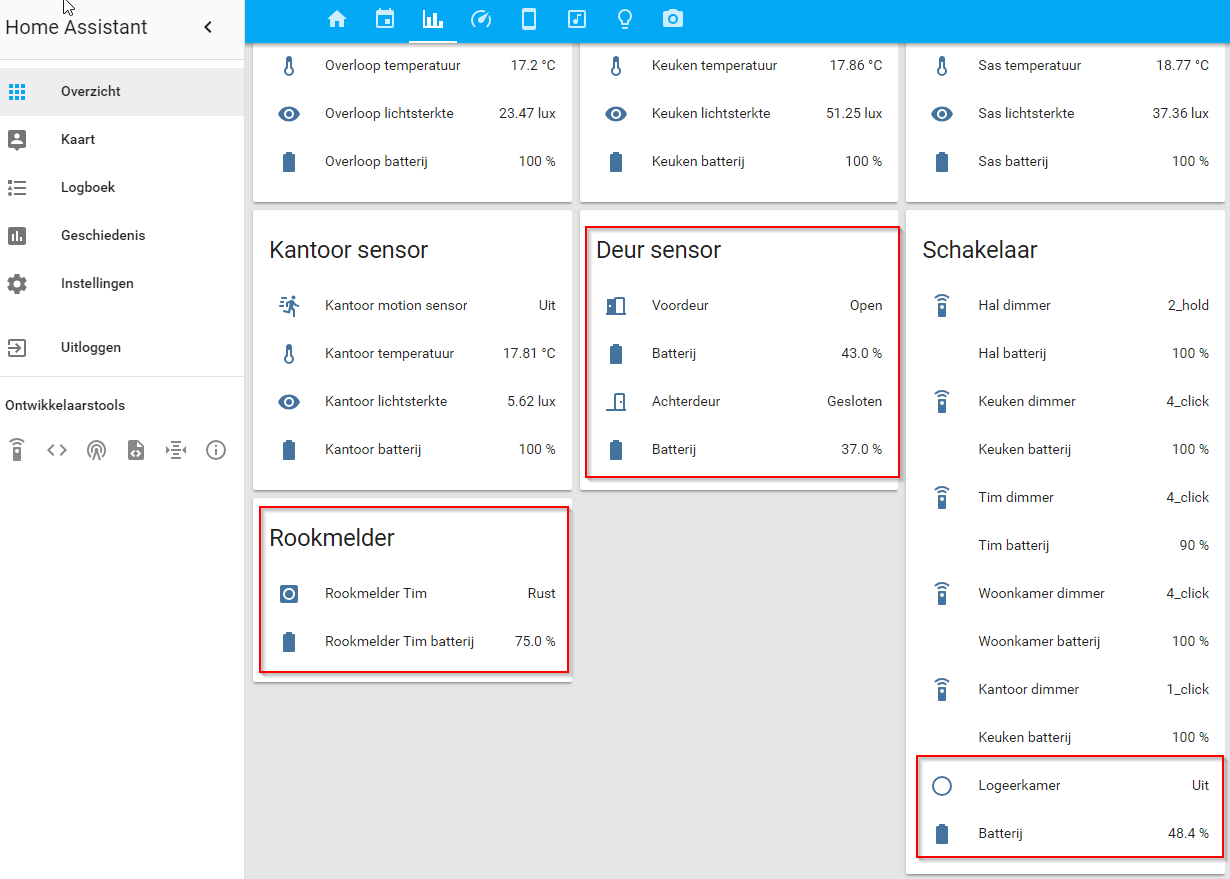Viewport: 1230px width, 879px height.
Task: Open the broadcast antenna developer tool
Action: [x=96, y=450]
